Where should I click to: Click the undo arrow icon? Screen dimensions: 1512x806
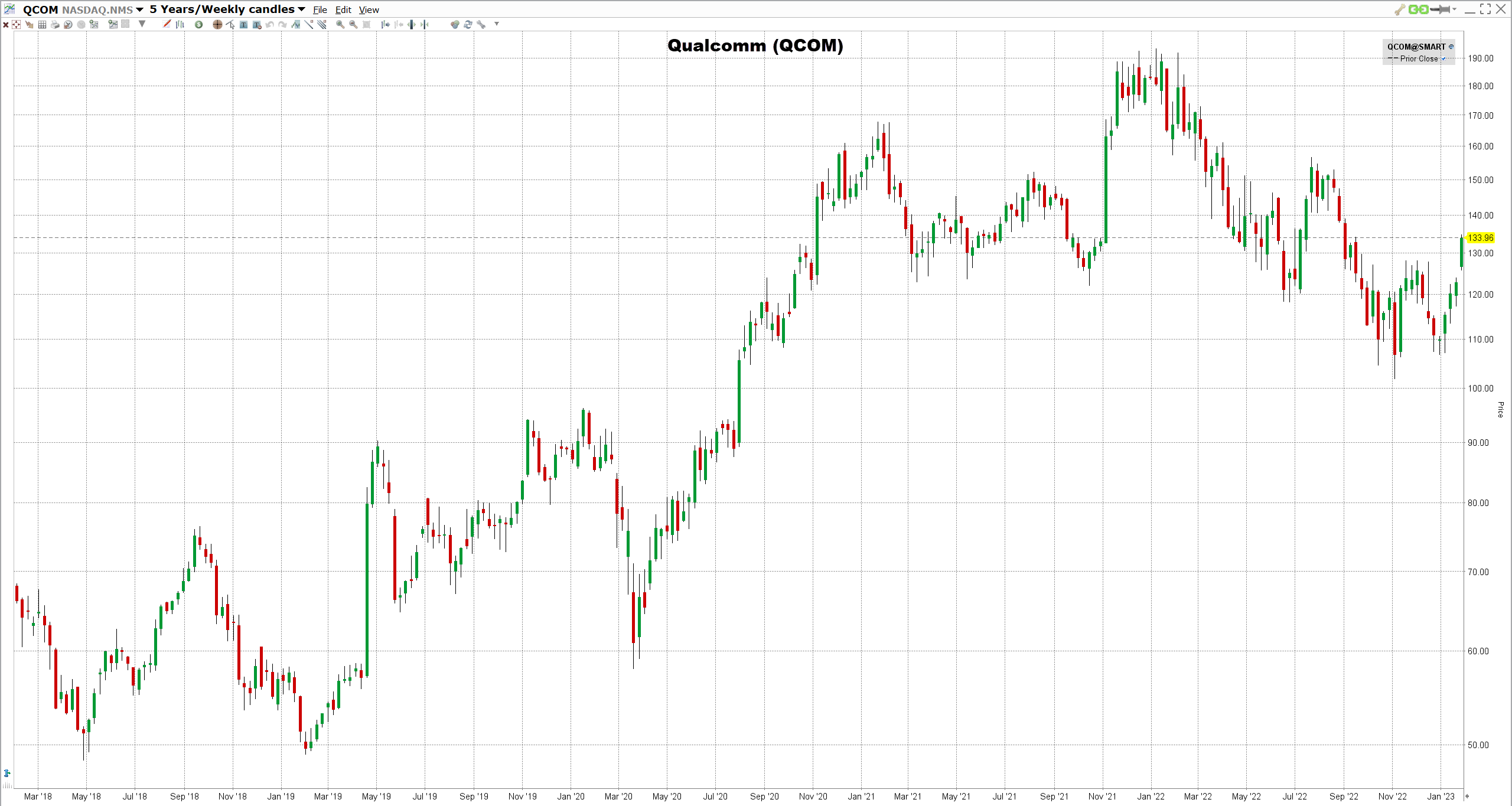pos(269,24)
